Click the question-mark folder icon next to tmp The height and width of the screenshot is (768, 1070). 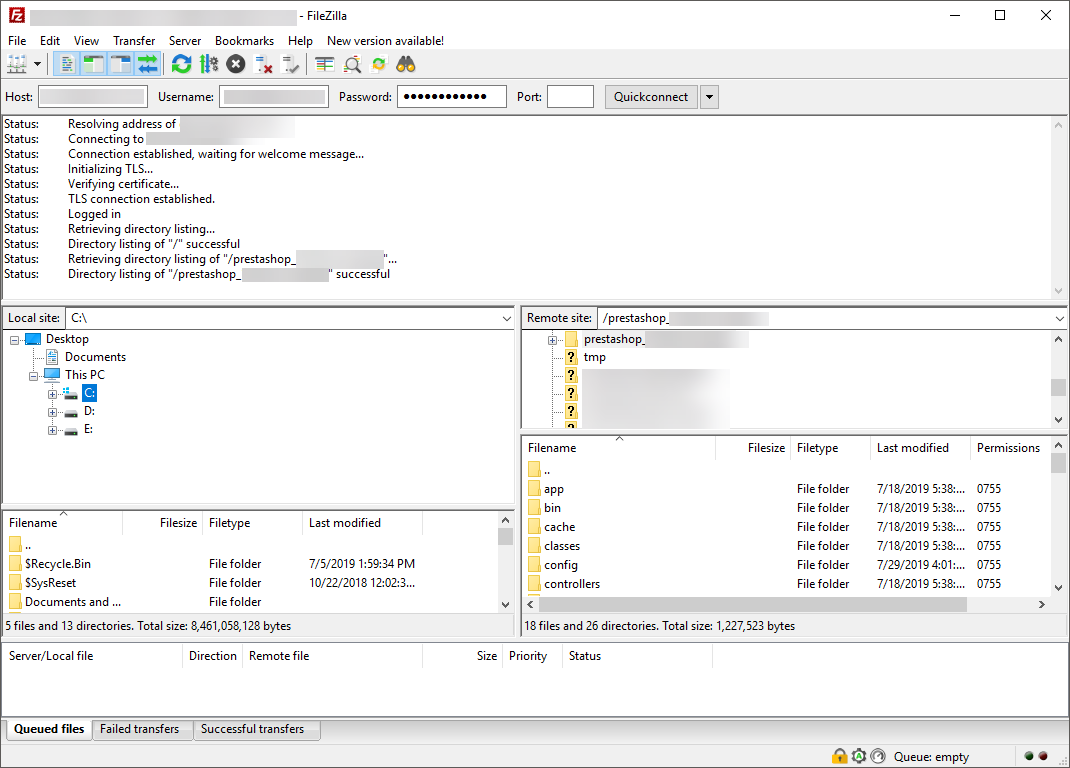point(572,357)
